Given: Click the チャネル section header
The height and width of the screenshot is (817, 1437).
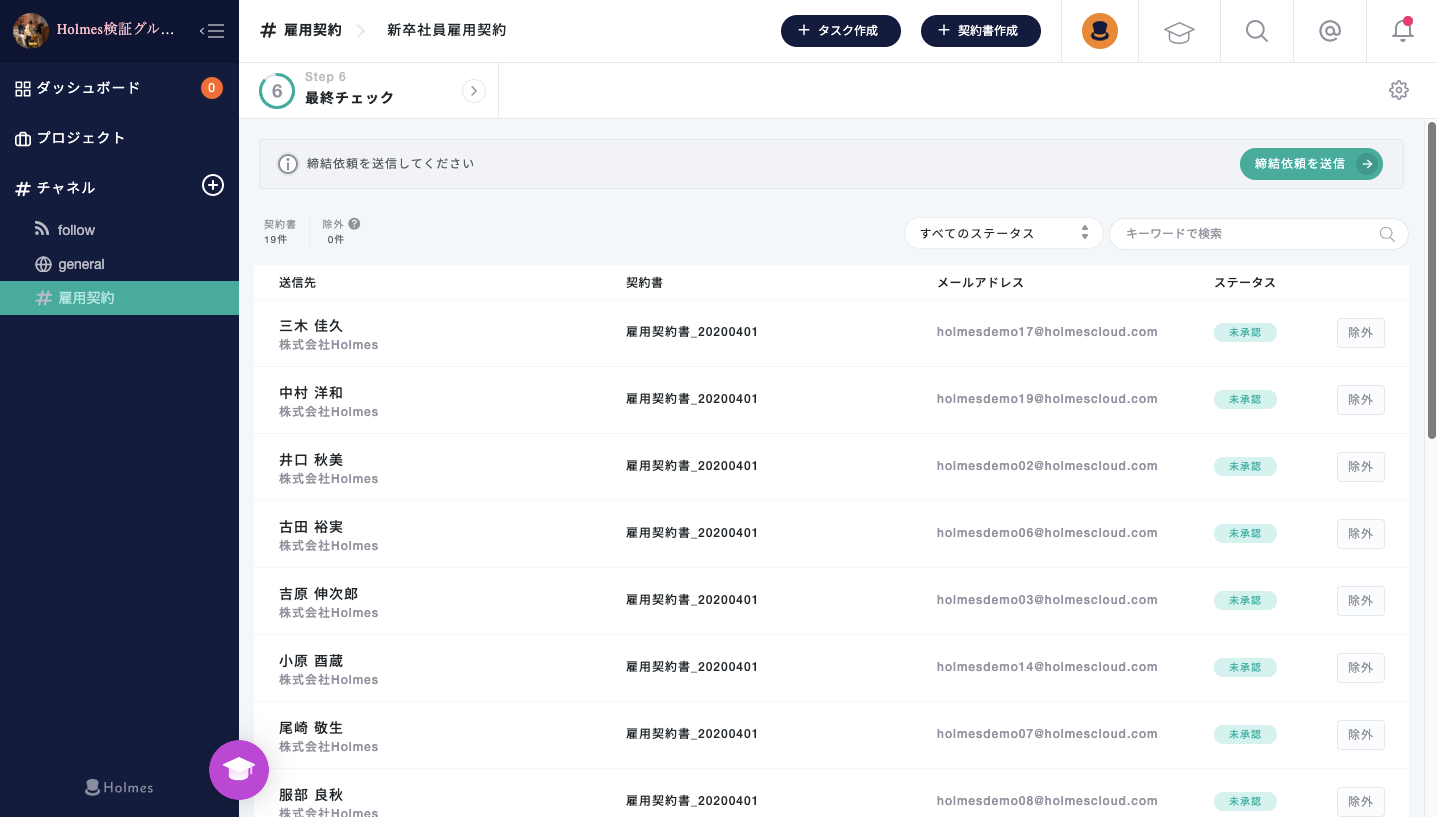Looking at the screenshot, I should [66, 188].
